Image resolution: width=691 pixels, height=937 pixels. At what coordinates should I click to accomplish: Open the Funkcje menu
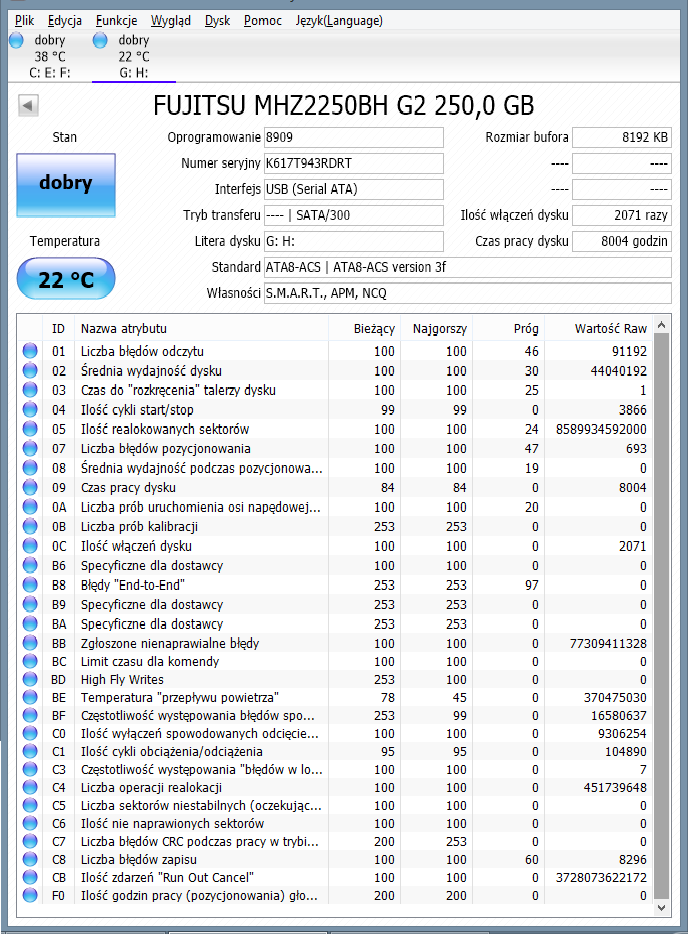point(117,21)
